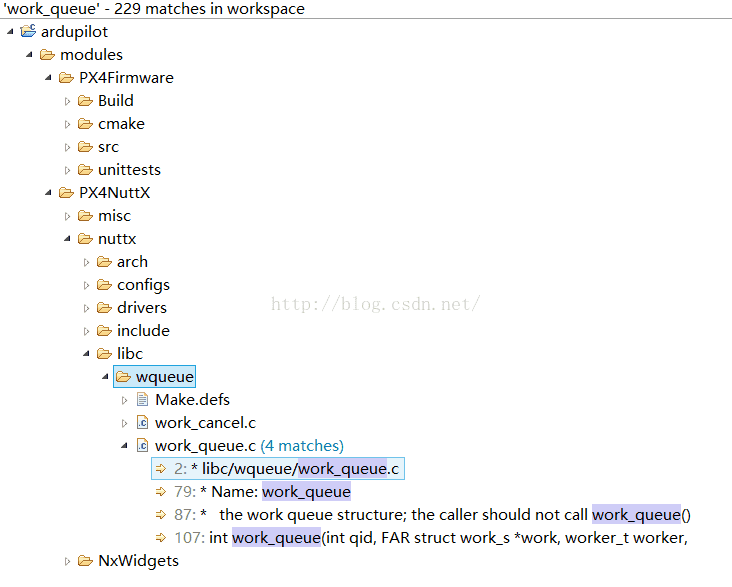Expand the src folder node
This screenshot has width=732, height=587.
(67, 147)
